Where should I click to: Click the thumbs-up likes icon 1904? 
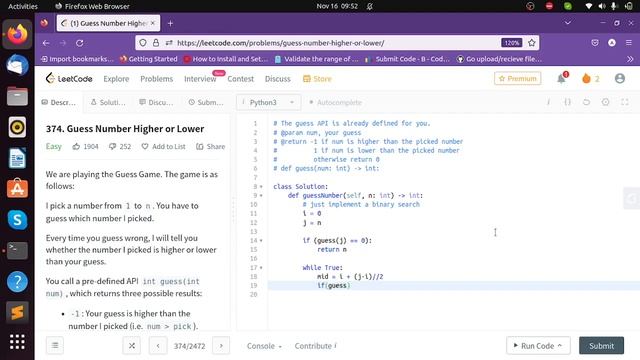[76, 146]
